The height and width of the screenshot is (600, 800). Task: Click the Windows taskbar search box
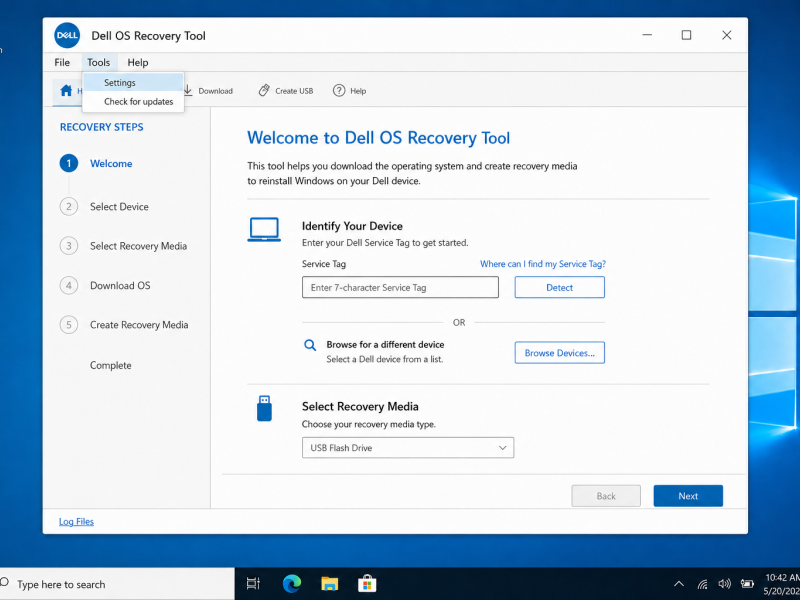117,584
